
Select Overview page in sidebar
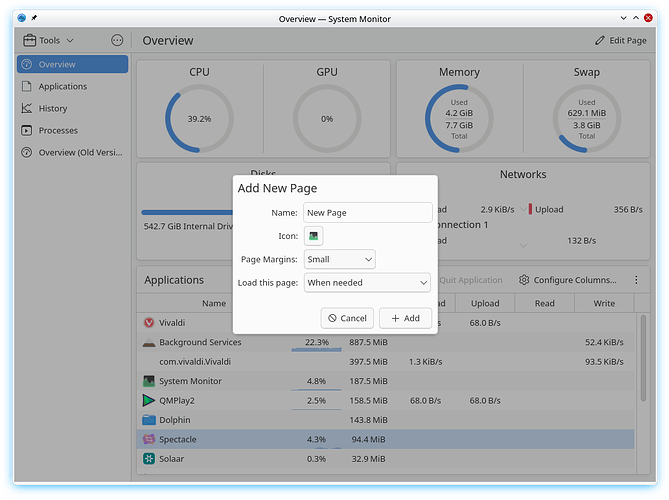[72, 64]
